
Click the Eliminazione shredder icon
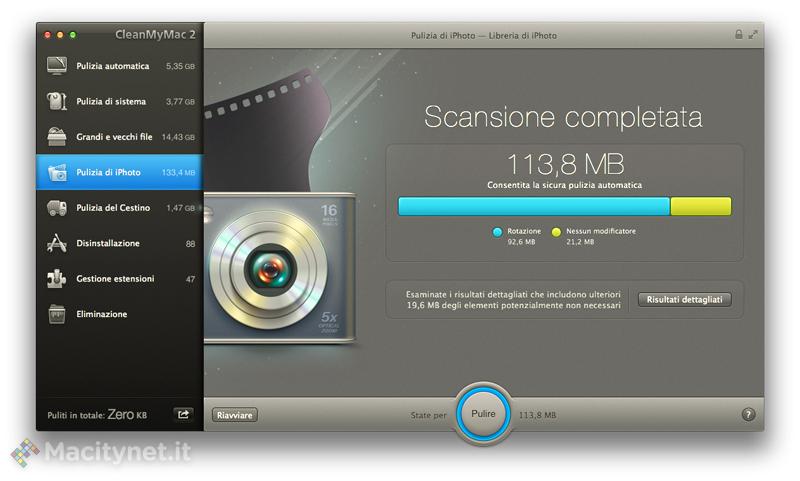tap(57, 314)
